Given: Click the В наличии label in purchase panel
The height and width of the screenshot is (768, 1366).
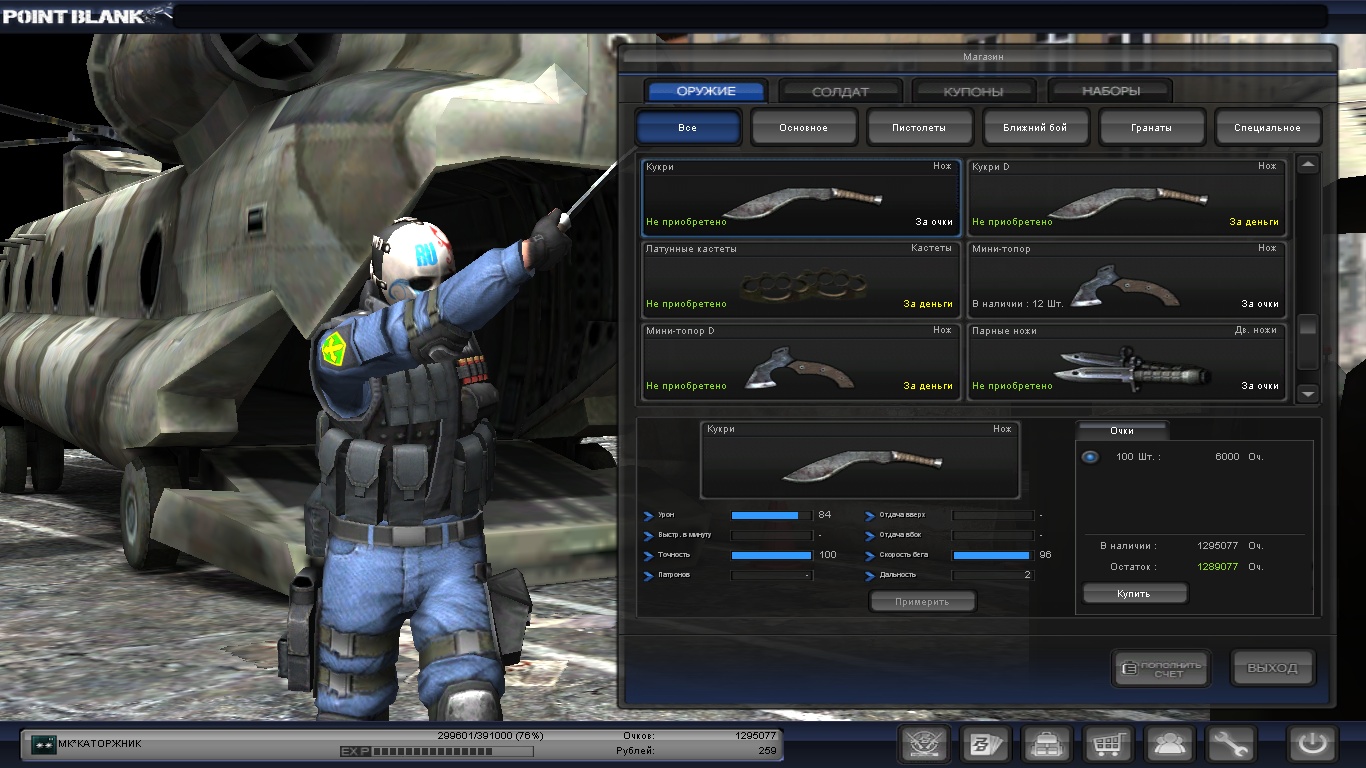Looking at the screenshot, I should [x=1128, y=546].
